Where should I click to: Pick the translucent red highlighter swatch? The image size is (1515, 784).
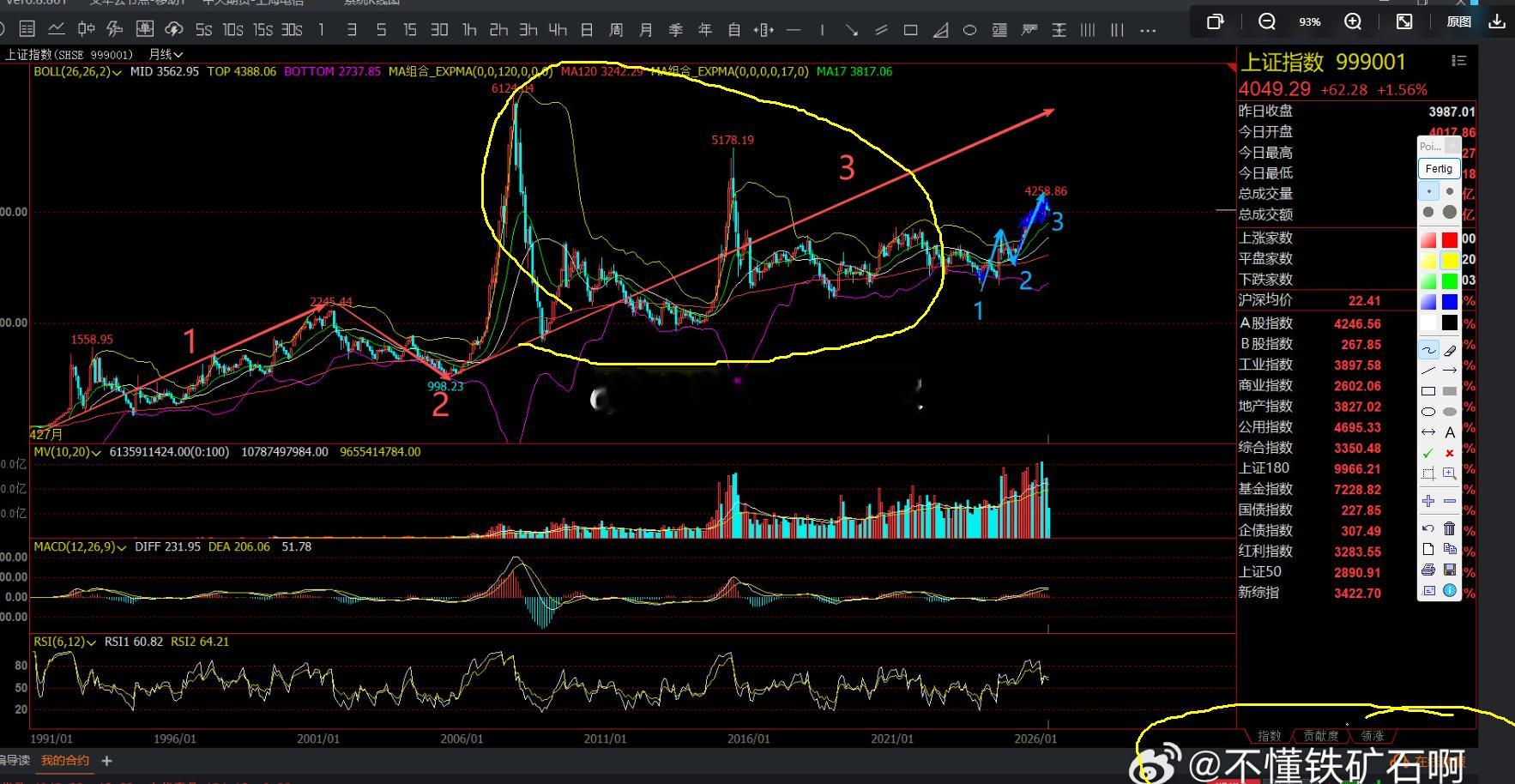(1428, 240)
